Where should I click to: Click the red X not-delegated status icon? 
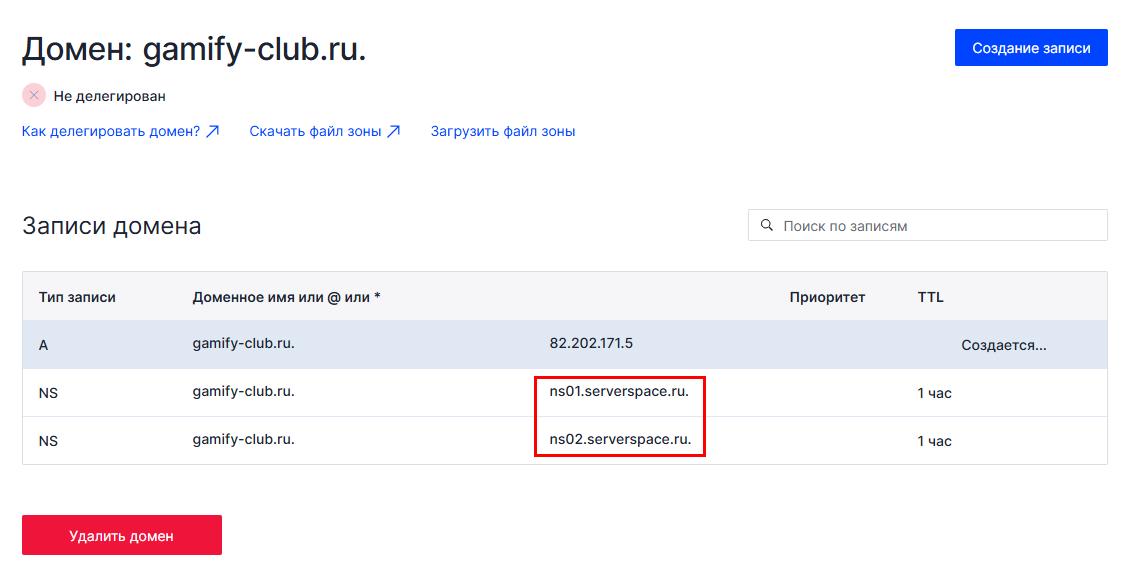(34, 96)
